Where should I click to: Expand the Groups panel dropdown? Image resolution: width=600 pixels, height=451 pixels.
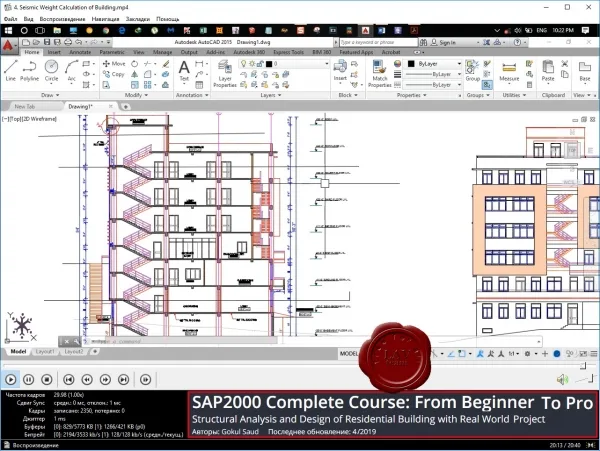(x=478, y=95)
